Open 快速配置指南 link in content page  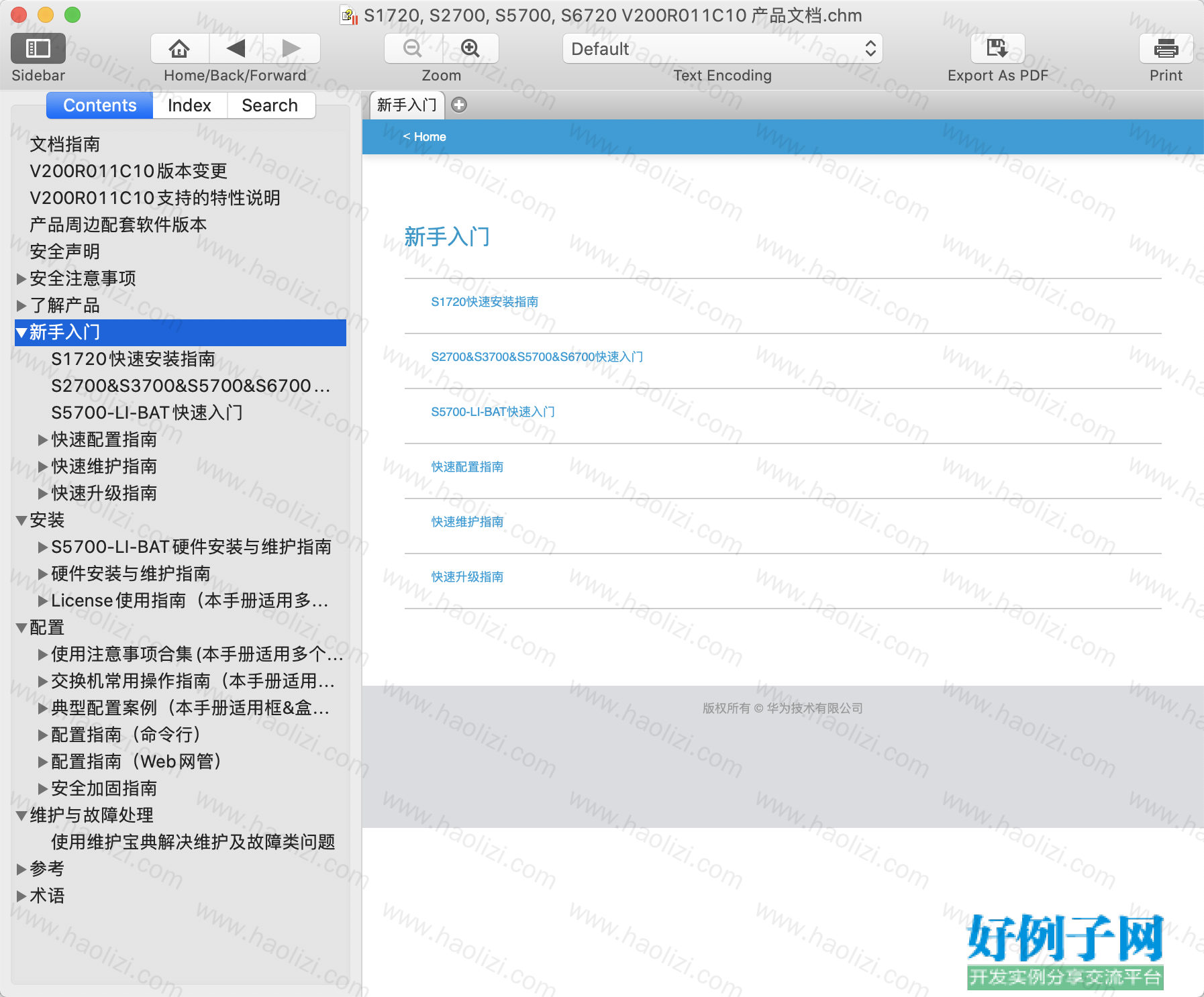click(x=467, y=467)
